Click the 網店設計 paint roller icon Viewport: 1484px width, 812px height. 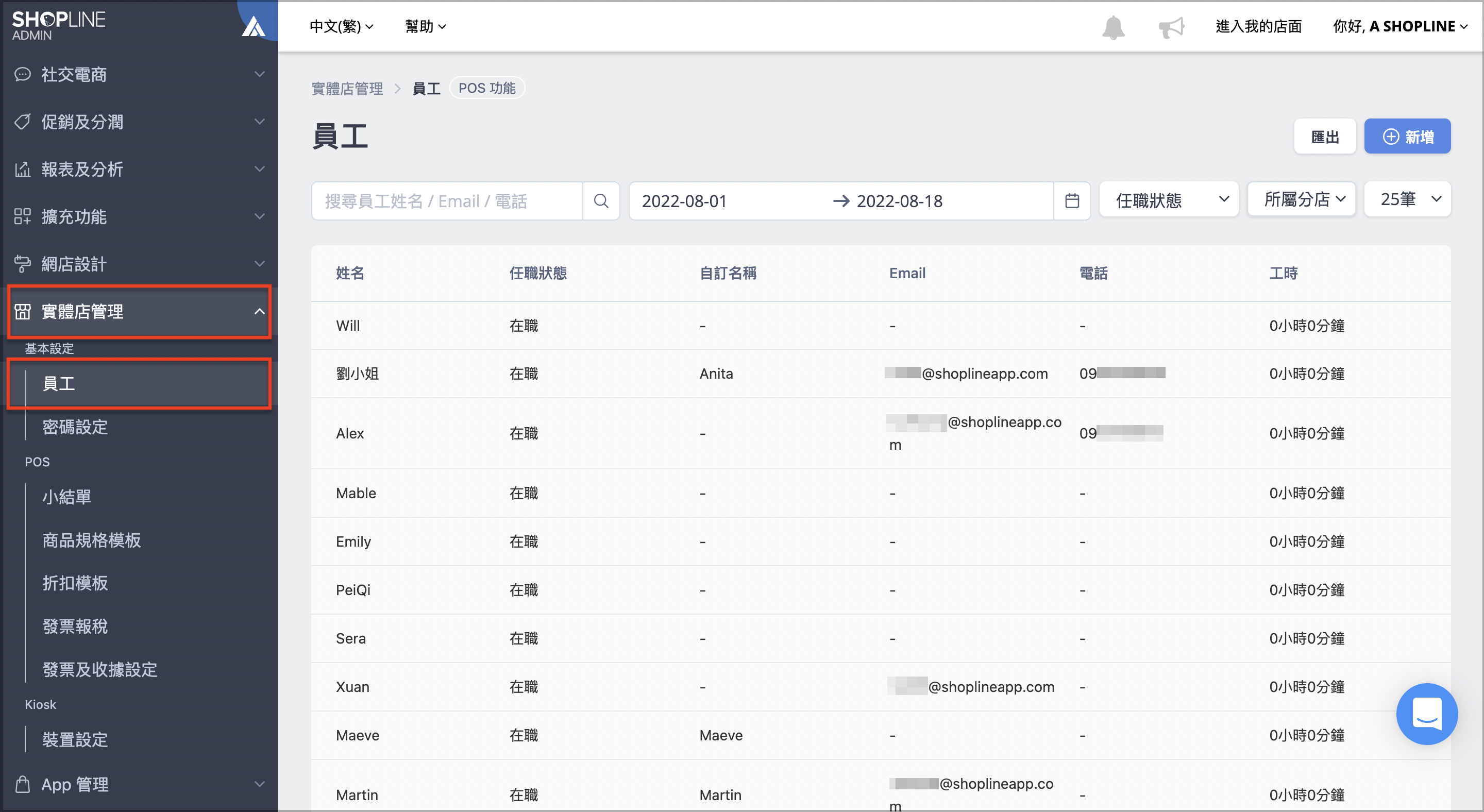point(23,264)
